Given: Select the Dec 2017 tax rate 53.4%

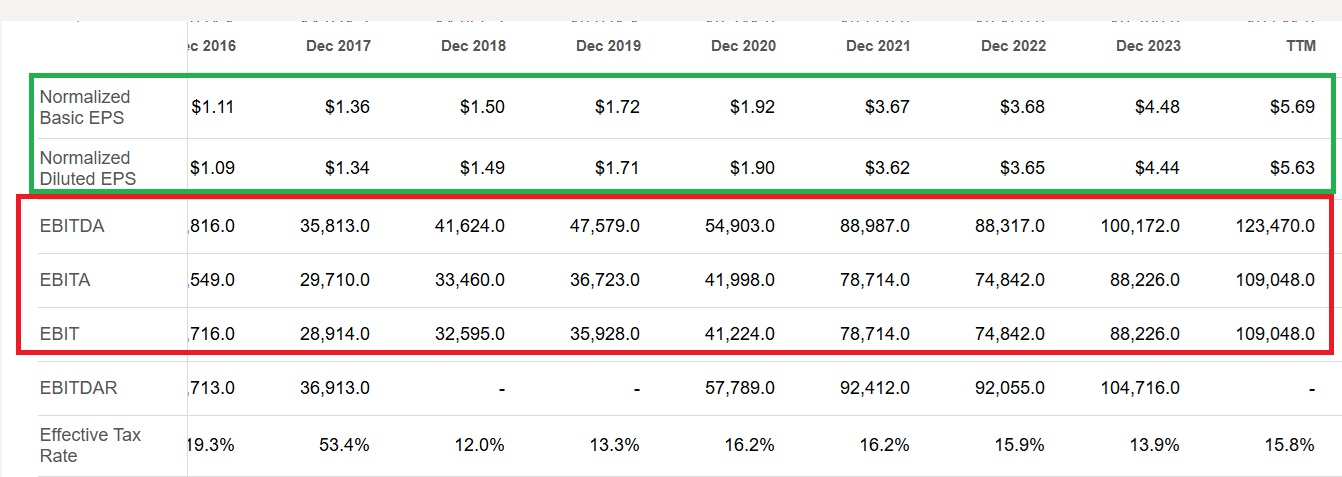Looking at the screenshot, I should pyautogui.click(x=345, y=445).
